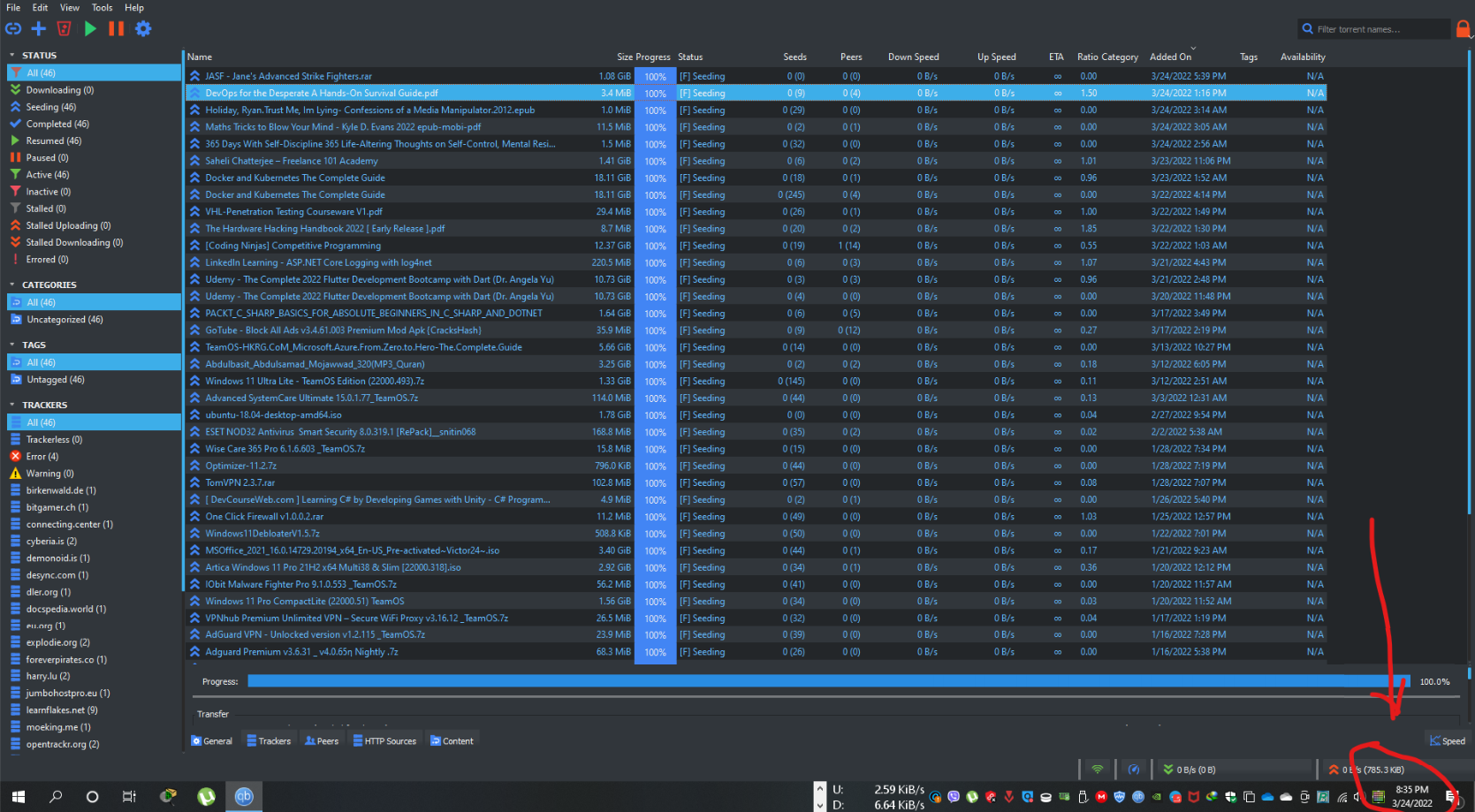Sort by the Size column header

625,57
